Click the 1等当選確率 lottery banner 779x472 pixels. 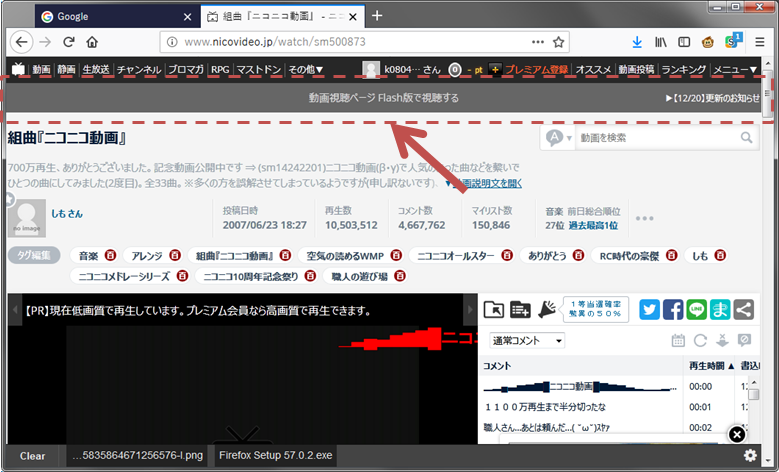coord(596,309)
